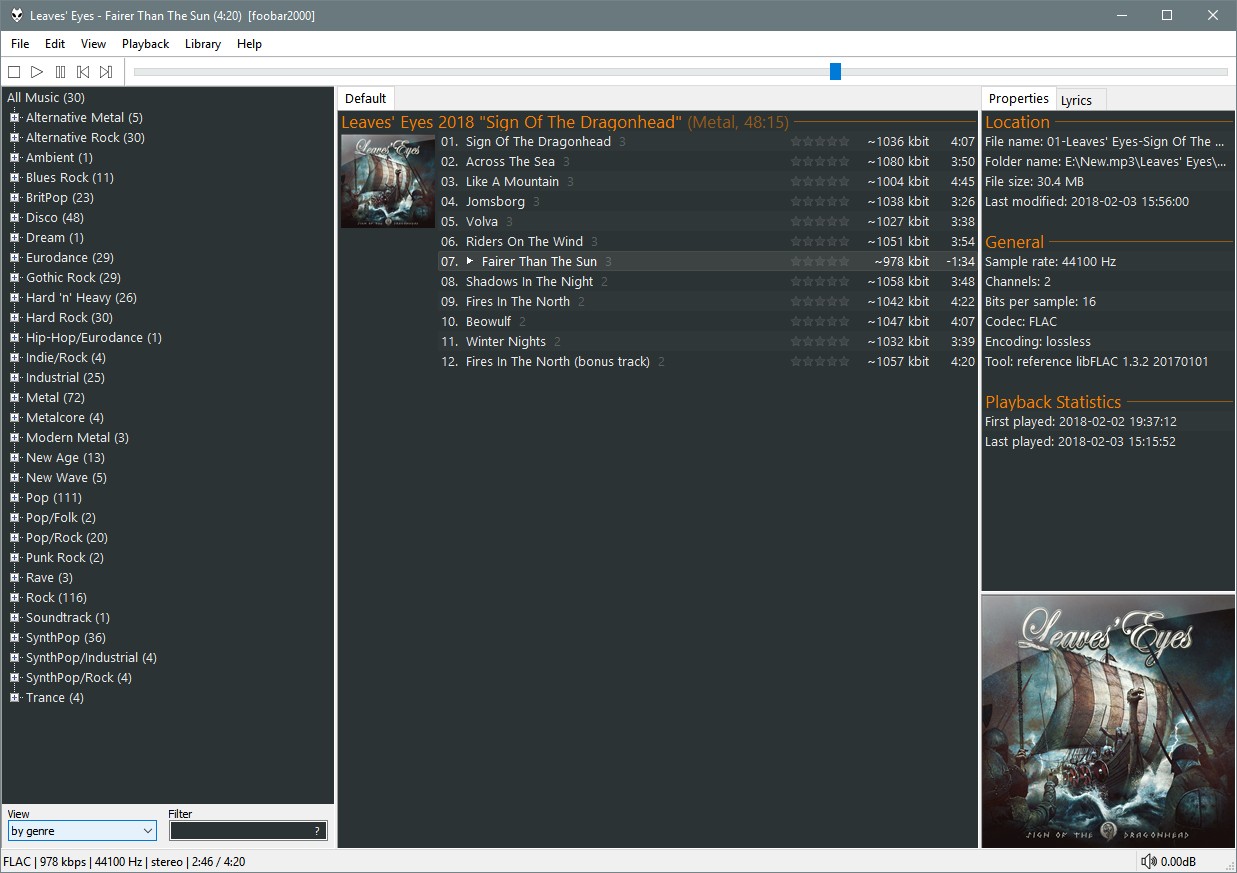Click the Stop playback button

pyautogui.click(x=14, y=72)
